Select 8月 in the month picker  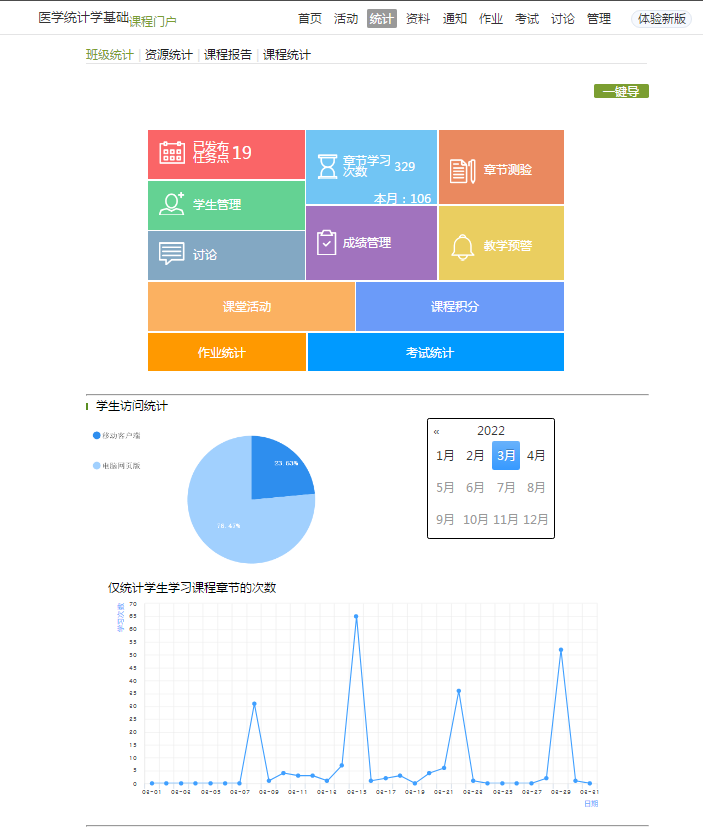pyautogui.click(x=536, y=488)
